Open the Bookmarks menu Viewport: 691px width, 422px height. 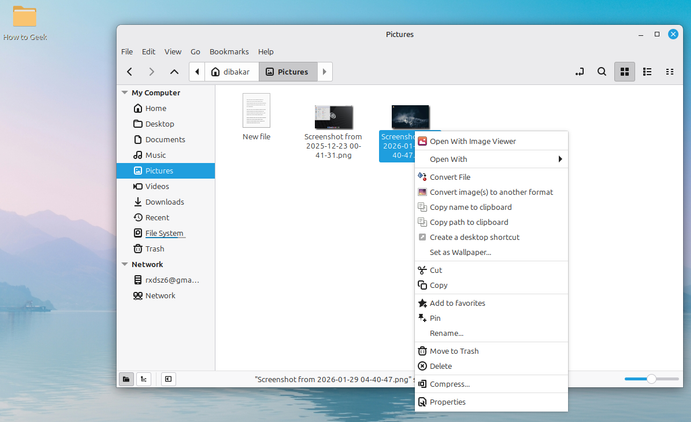click(229, 52)
